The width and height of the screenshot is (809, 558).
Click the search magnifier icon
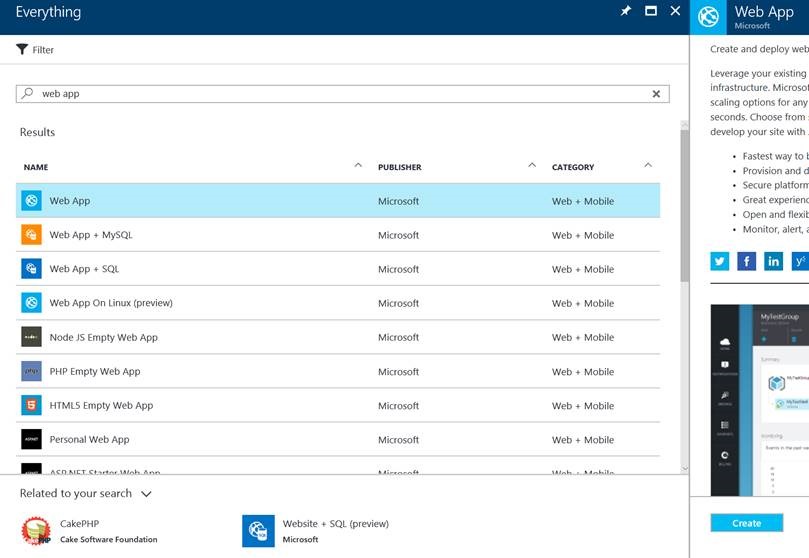[x=27, y=93]
